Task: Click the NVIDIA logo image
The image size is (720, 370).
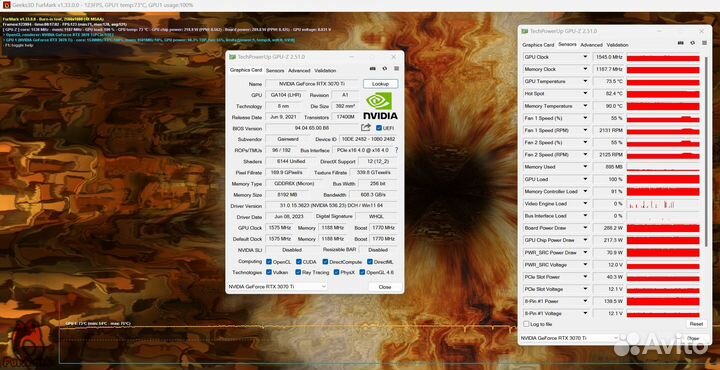Action: click(380, 106)
